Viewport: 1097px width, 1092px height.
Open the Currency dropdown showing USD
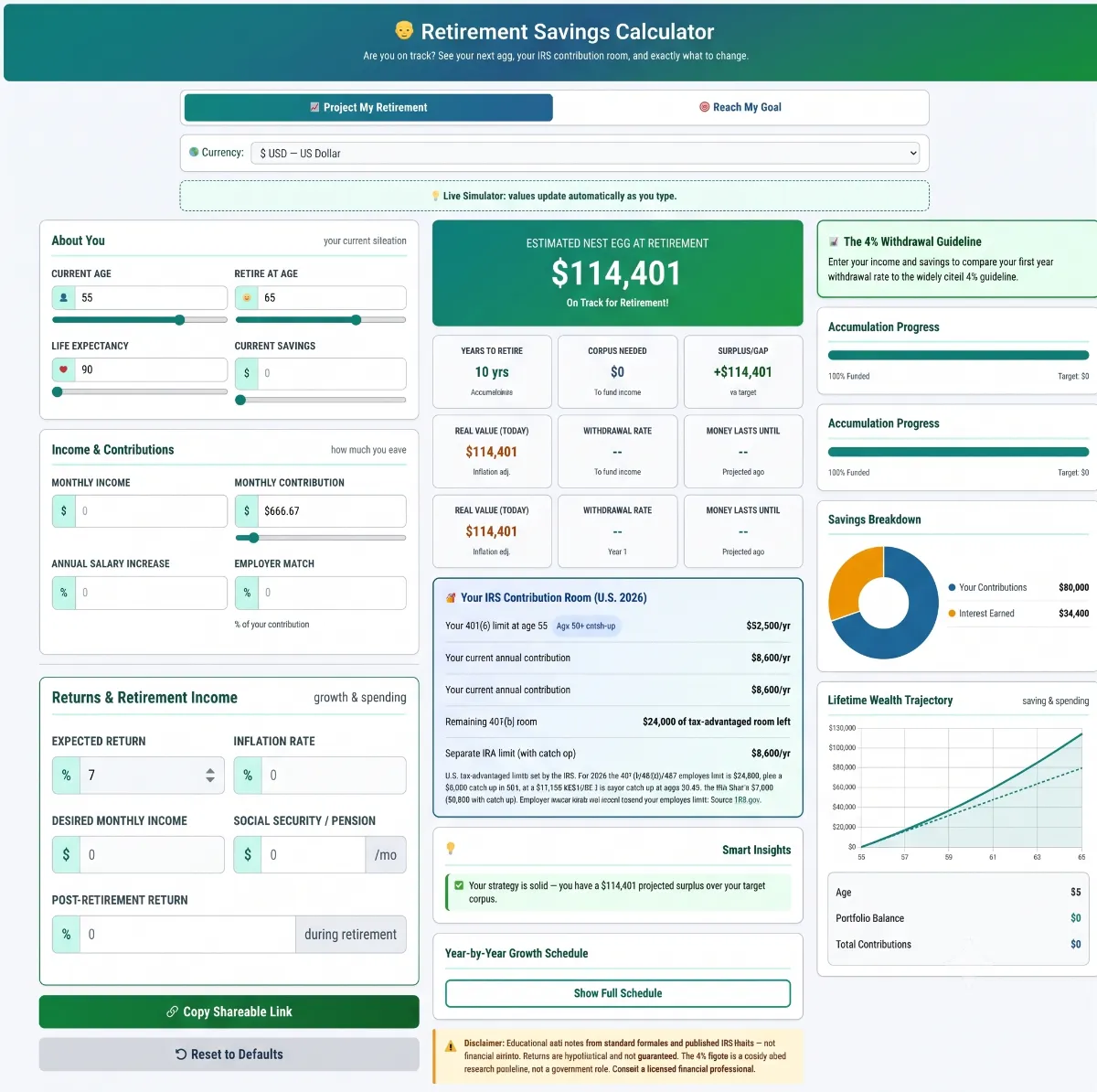(585, 153)
